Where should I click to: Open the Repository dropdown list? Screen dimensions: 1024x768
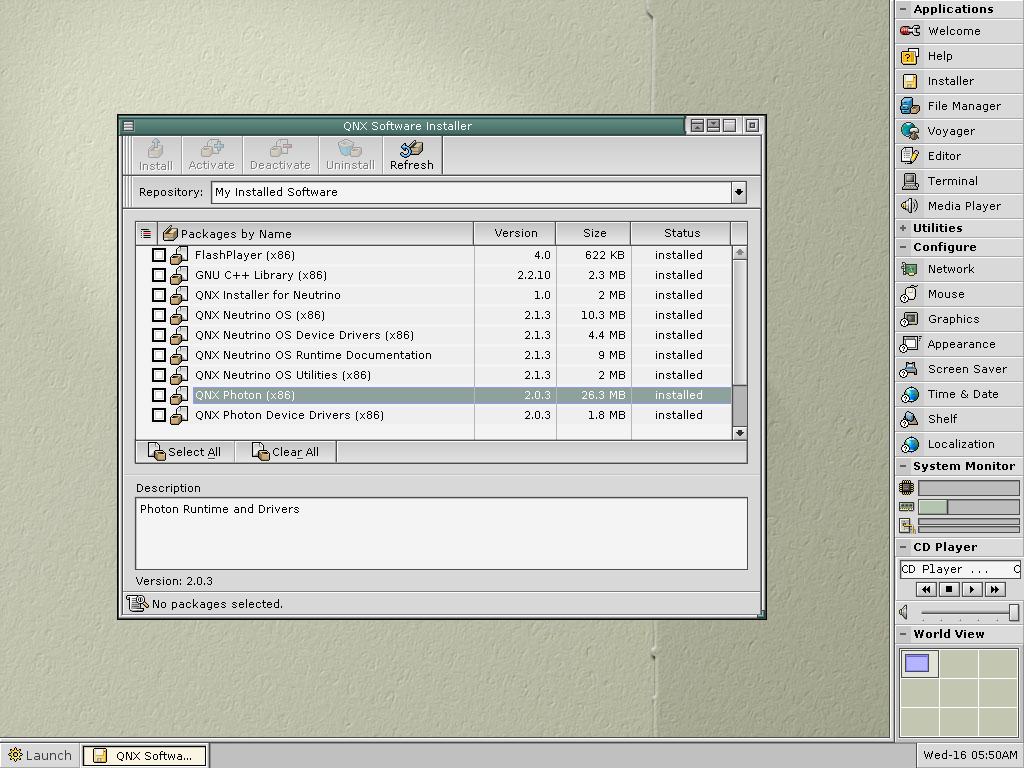click(738, 192)
